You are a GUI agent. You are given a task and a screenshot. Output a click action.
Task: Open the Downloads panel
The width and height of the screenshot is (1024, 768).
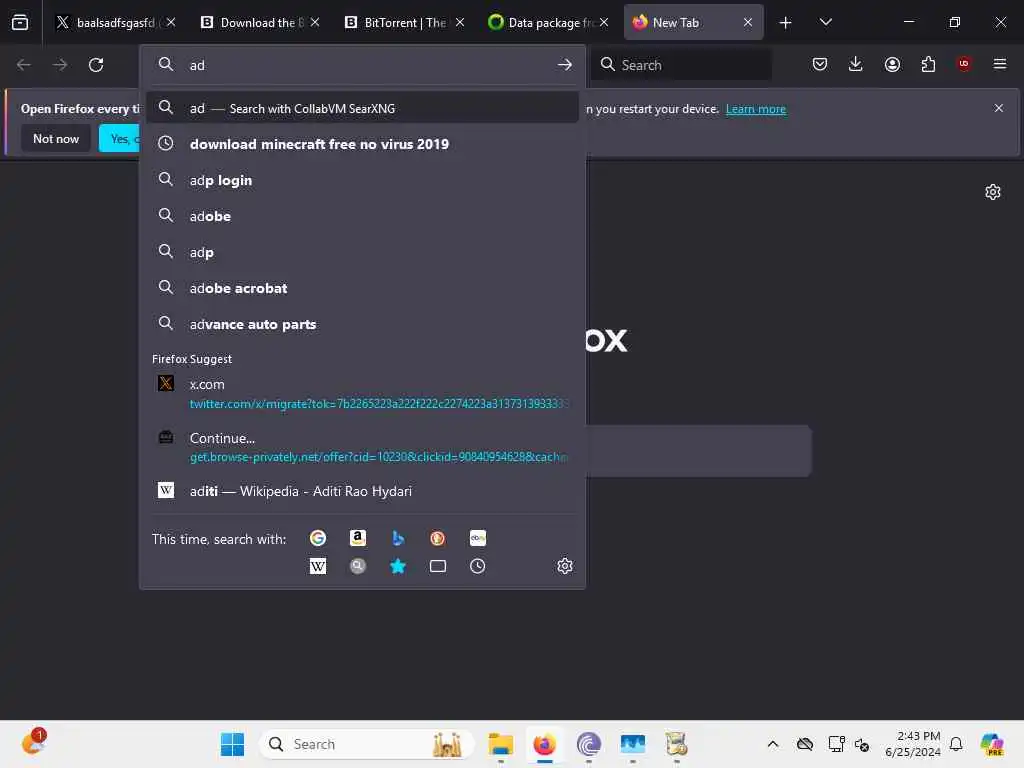pyautogui.click(x=856, y=64)
